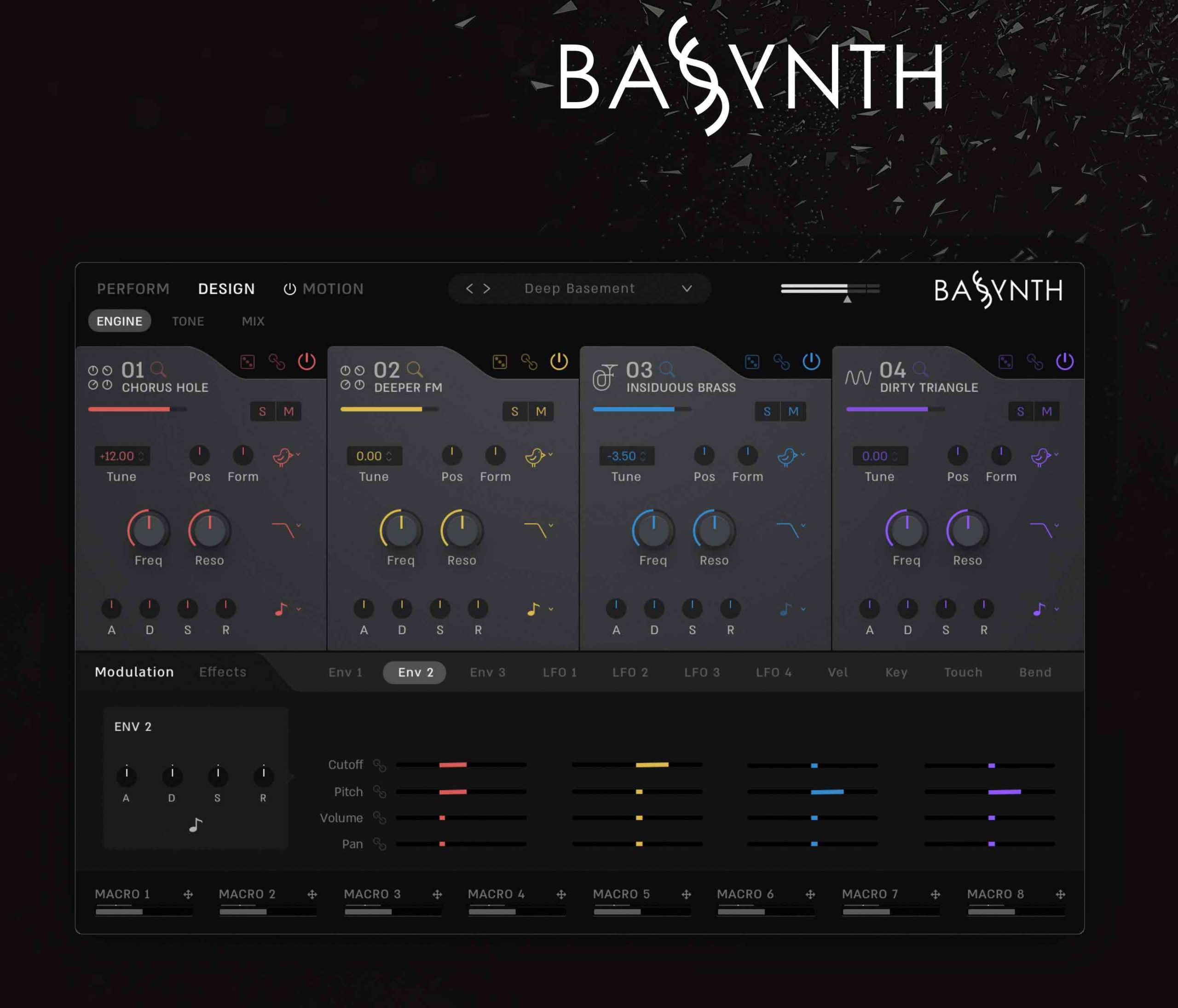Solo the Chorus Hole oscillator
The image size is (1178, 1008).
pos(263,411)
